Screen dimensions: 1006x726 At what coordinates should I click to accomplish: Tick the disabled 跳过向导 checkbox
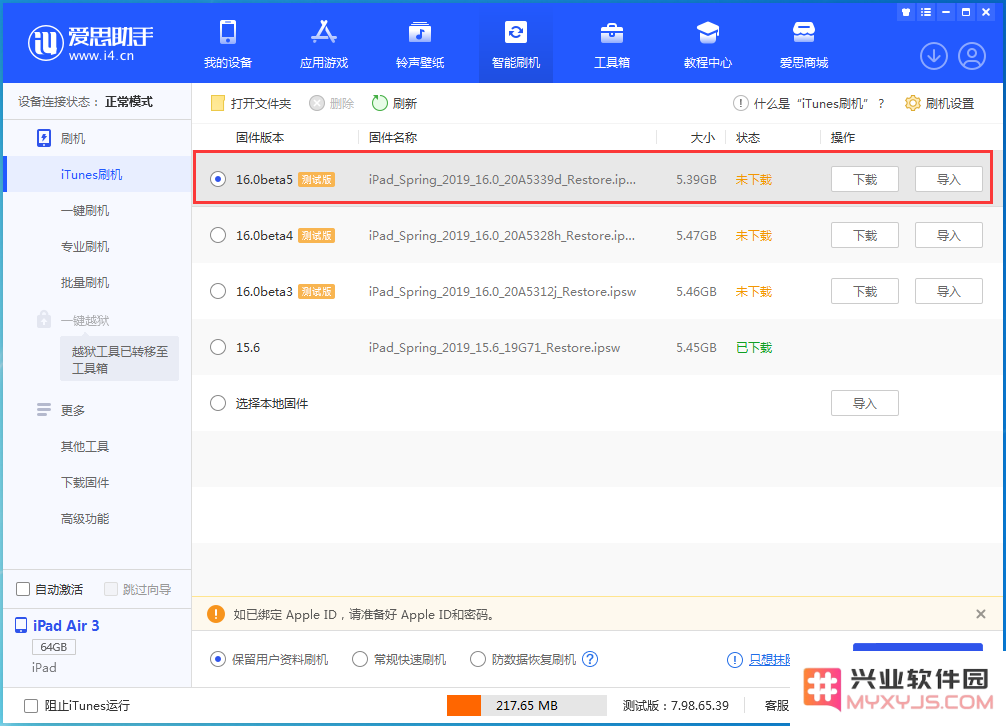111,589
